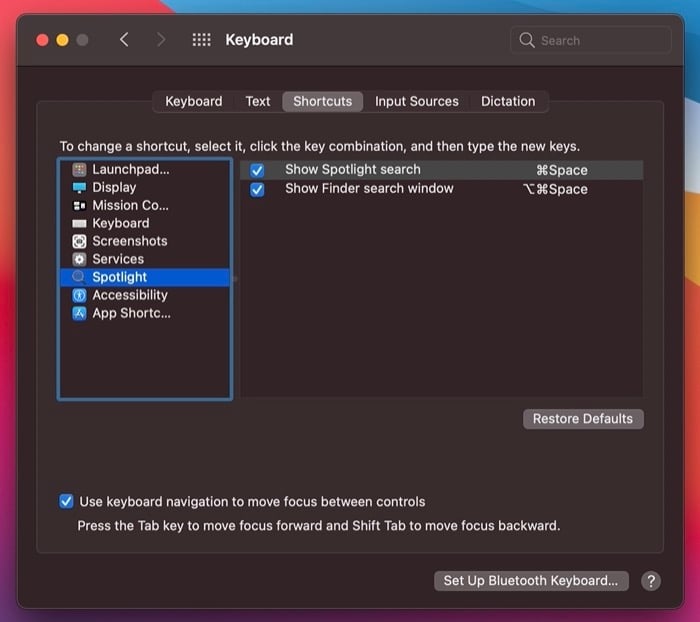Click the Screenshots icon in the list
The image size is (700, 622).
coord(79,241)
